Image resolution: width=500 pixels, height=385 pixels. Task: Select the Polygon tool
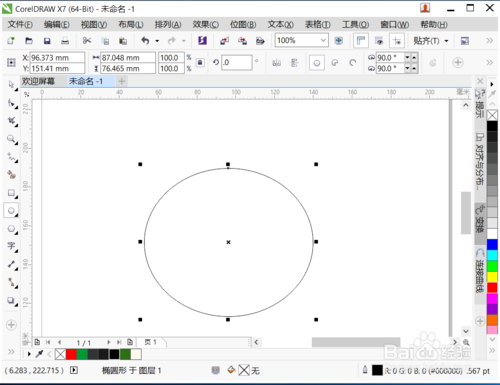(x=11, y=229)
